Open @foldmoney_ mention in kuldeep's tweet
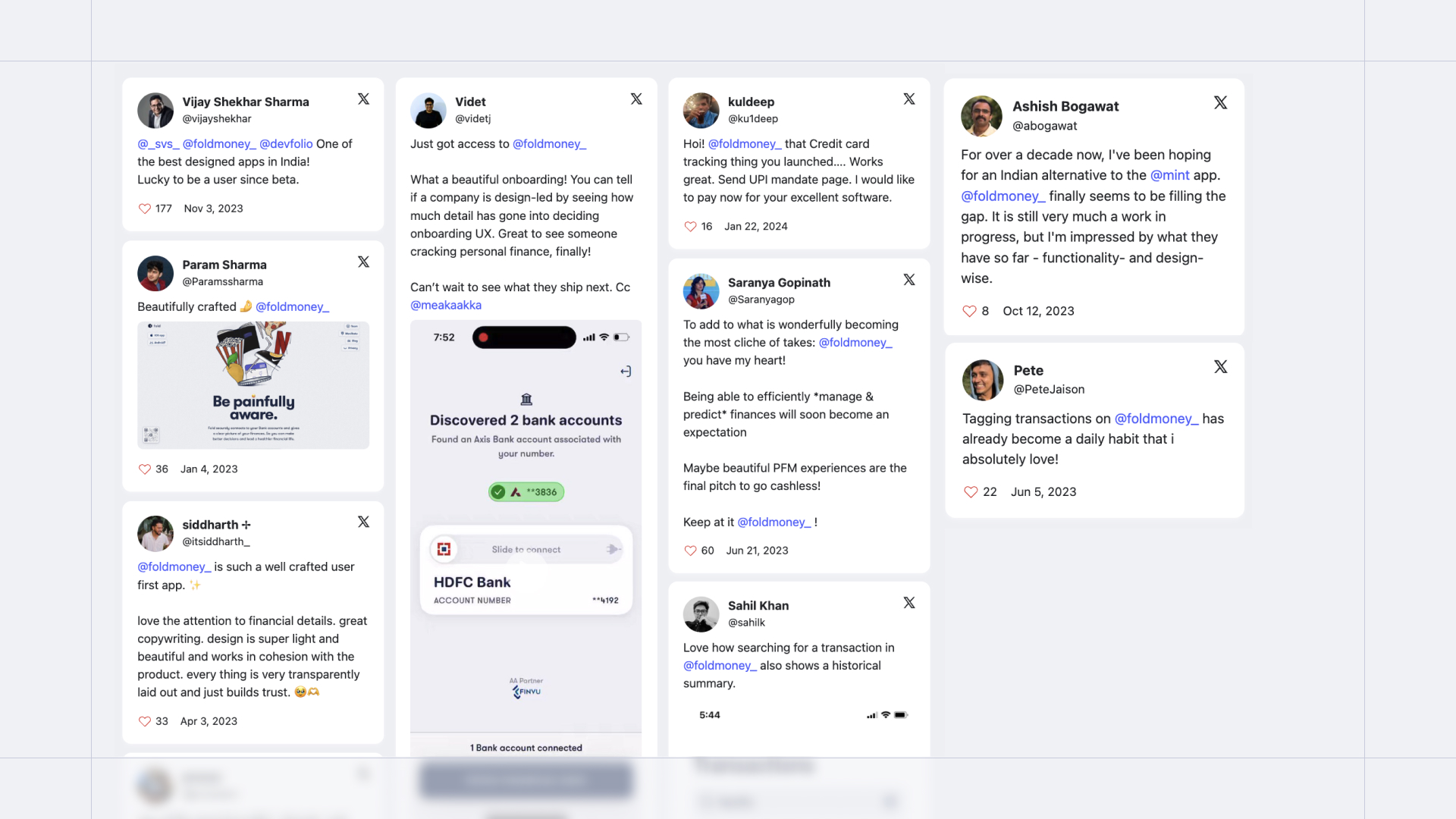1456x819 pixels. click(x=745, y=144)
